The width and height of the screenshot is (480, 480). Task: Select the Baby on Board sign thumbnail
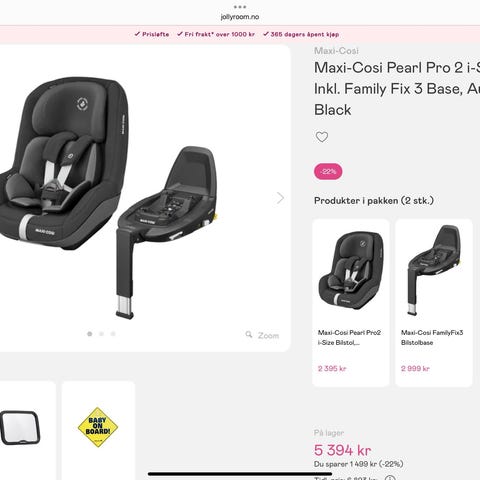98,427
